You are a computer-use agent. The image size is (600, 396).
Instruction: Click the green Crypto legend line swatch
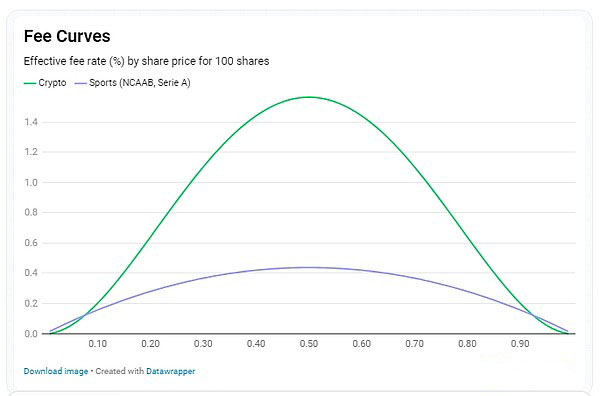pos(30,83)
